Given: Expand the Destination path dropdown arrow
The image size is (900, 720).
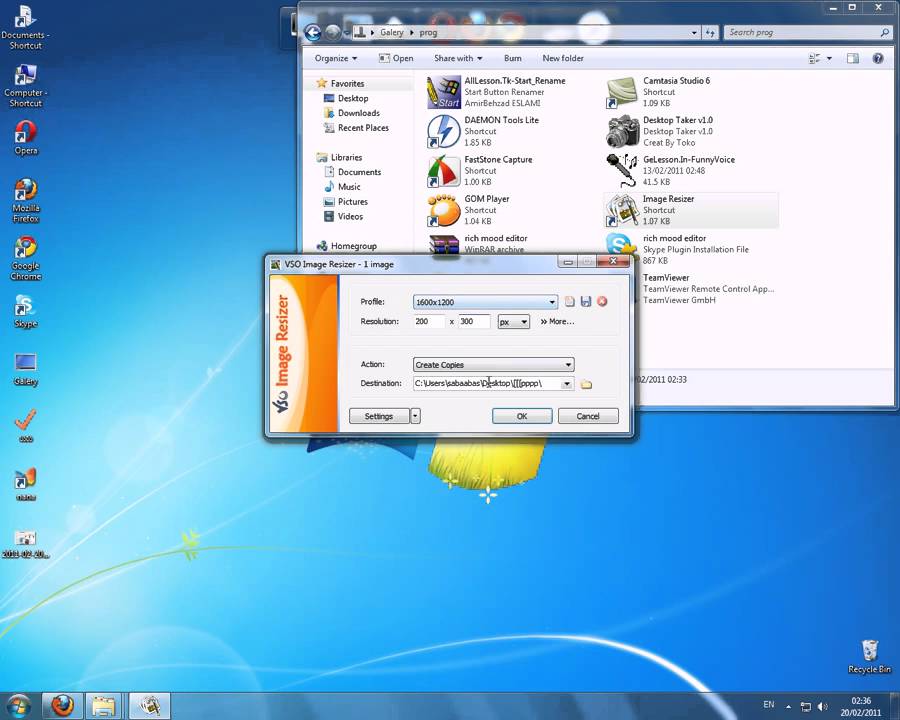Looking at the screenshot, I should click(x=567, y=383).
